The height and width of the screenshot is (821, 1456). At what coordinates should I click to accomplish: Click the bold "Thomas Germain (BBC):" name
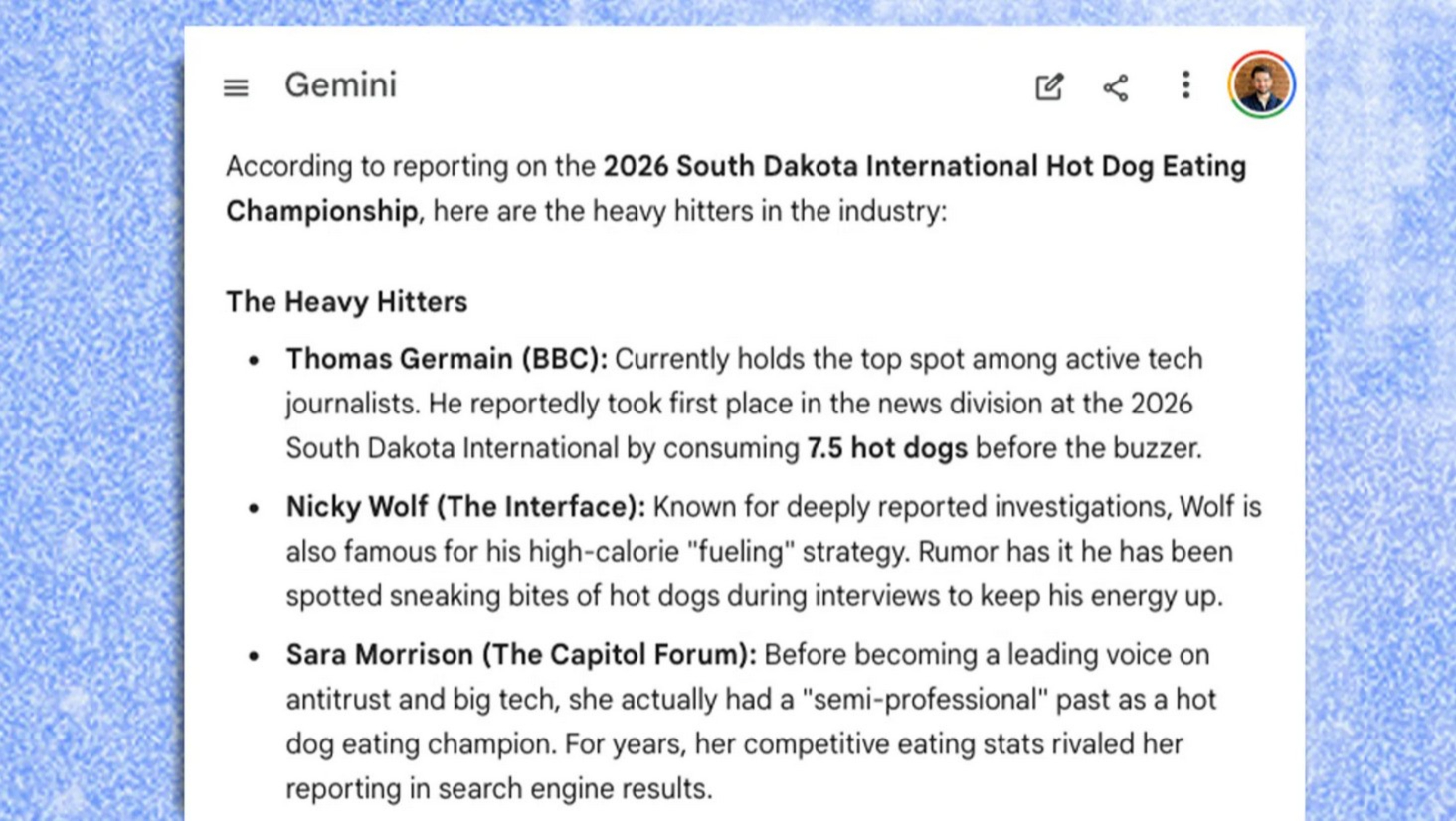pos(447,359)
